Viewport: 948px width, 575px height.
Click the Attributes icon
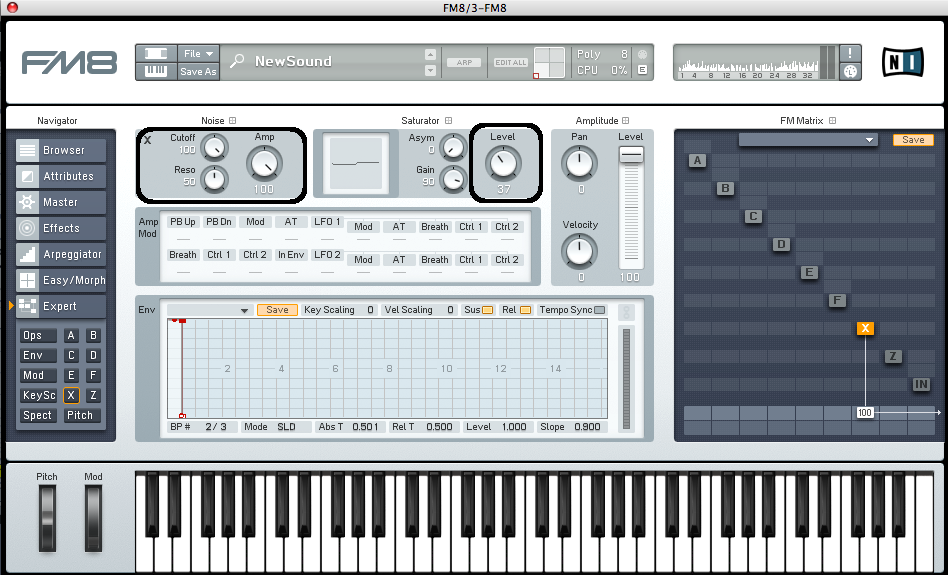click(27, 176)
